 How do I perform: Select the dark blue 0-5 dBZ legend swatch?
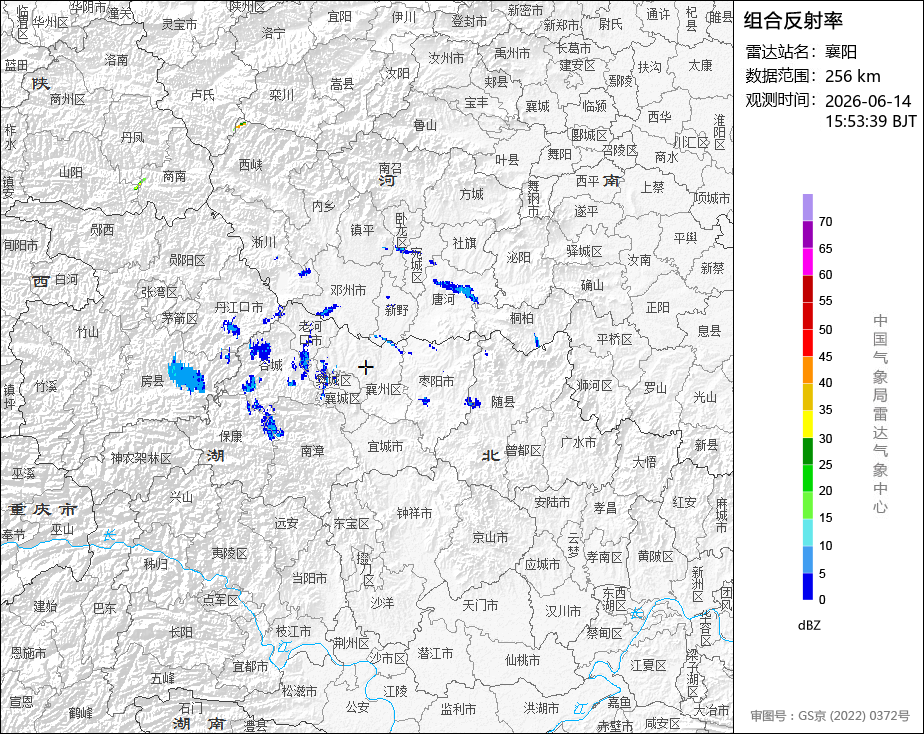pyautogui.click(x=807, y=586)
